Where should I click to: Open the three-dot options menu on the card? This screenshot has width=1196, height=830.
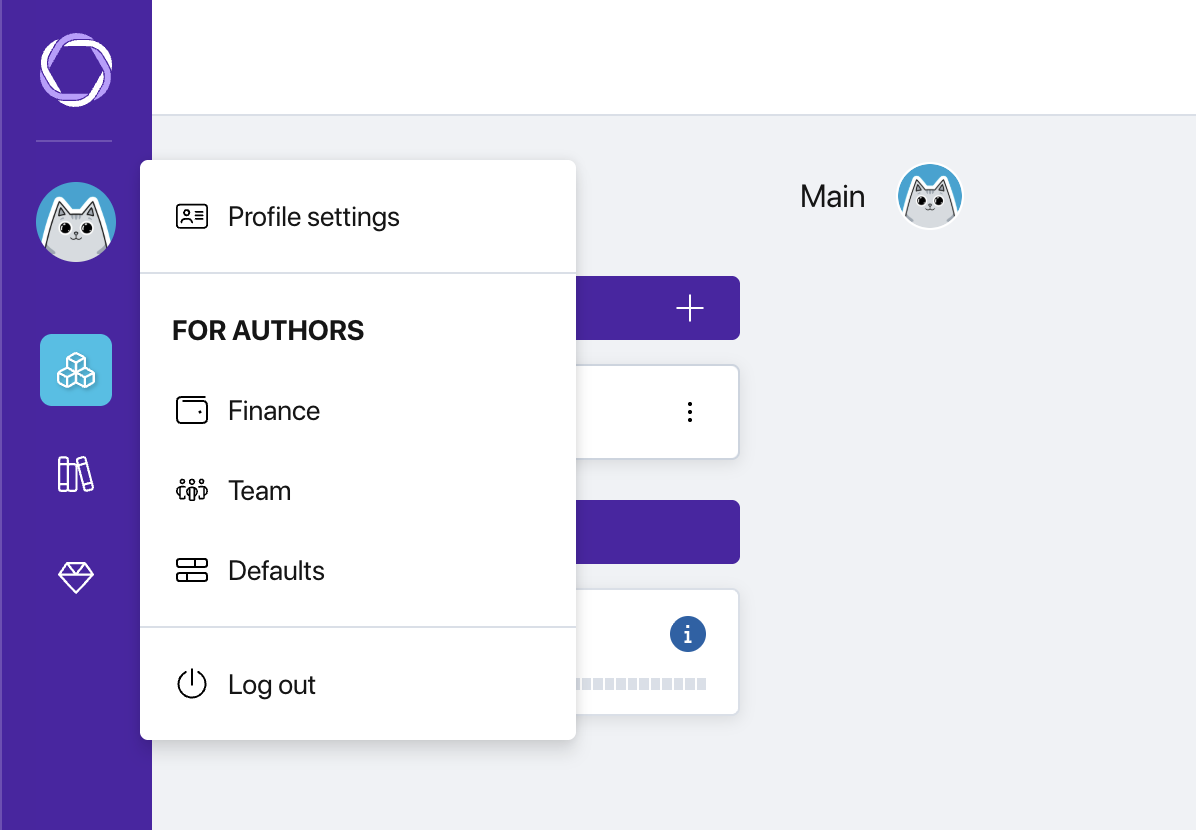tap(690, 412)
